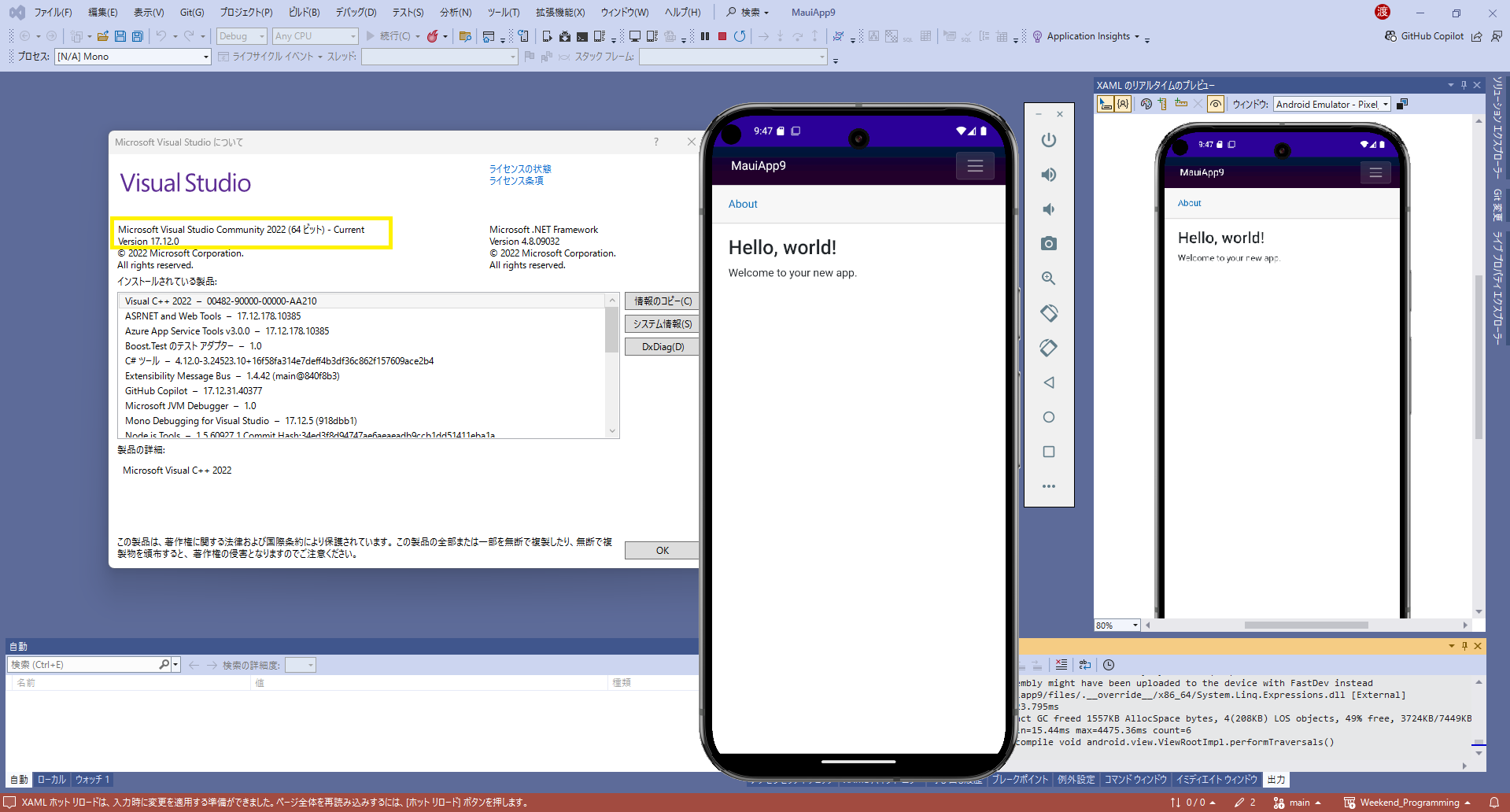Rotate emulator right icon
Screen dimensions: 1510x812
point(1048,348)
